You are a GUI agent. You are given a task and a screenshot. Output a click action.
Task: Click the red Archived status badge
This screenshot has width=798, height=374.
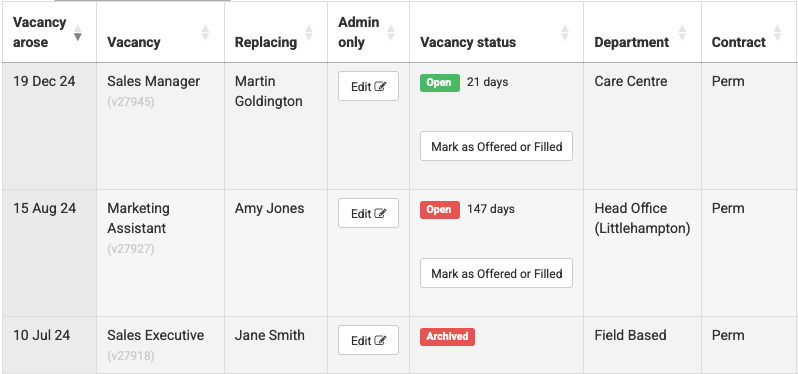[447, 337]
